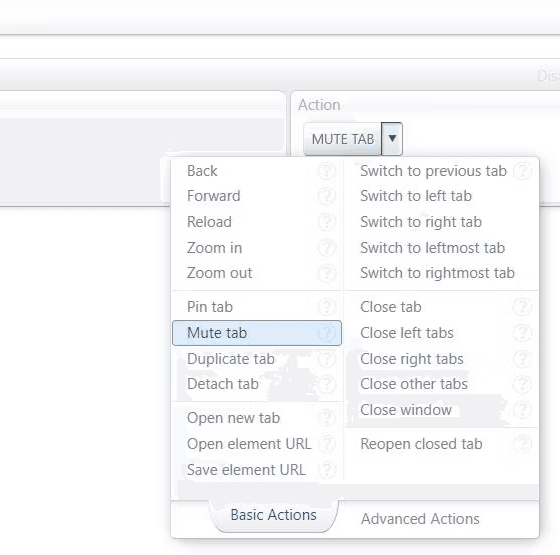
Task: Click help icon beside Close window
Action: (522, 410)
